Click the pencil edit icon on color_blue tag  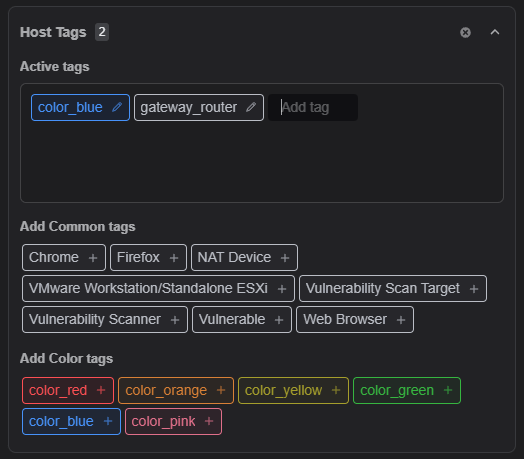tap(117, 107)
